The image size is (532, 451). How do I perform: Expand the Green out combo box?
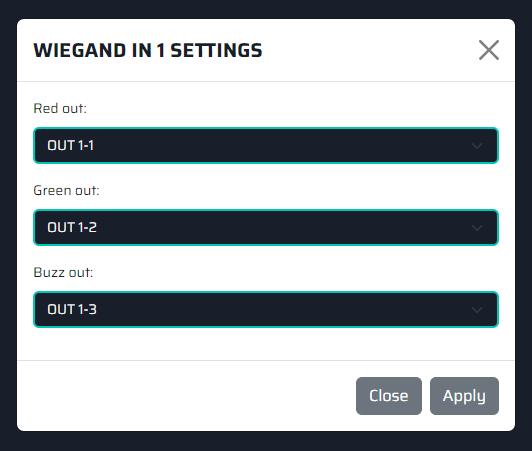(x=266, y=227)
